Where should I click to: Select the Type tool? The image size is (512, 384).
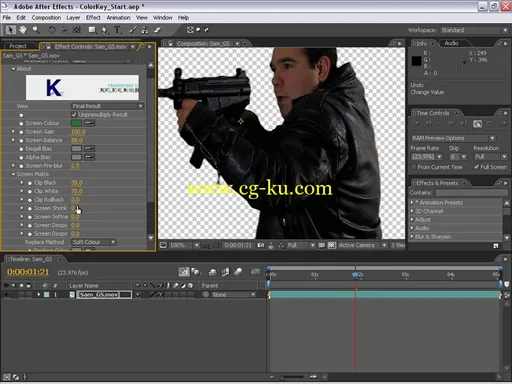pos(117,30)
